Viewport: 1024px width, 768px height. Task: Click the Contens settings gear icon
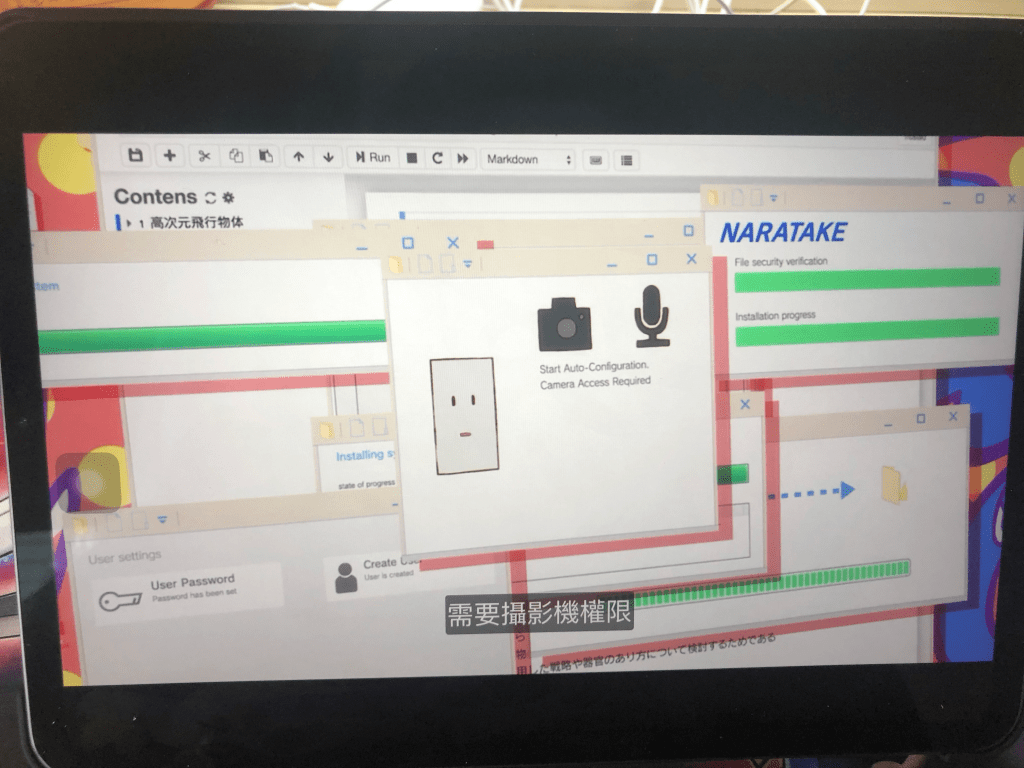click(228, 197)
